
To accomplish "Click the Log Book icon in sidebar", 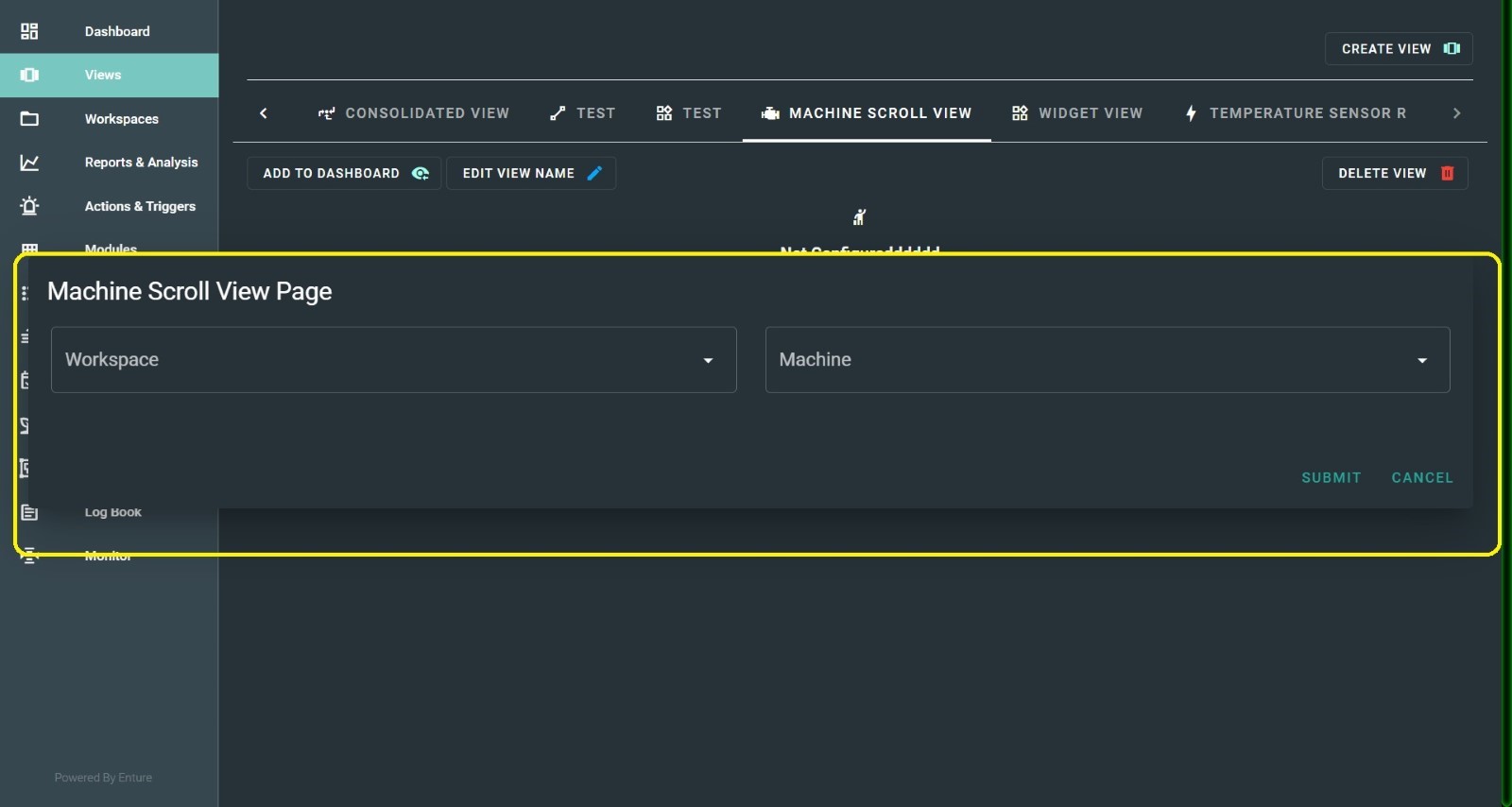I will click(x=29, y=512).
